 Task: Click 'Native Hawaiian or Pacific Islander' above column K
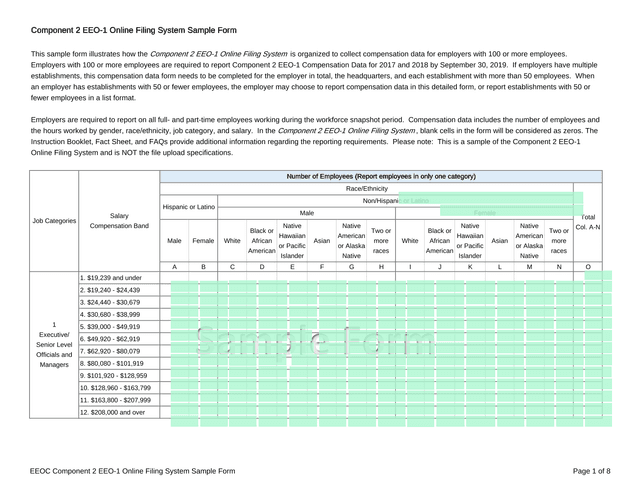(470, 241)
